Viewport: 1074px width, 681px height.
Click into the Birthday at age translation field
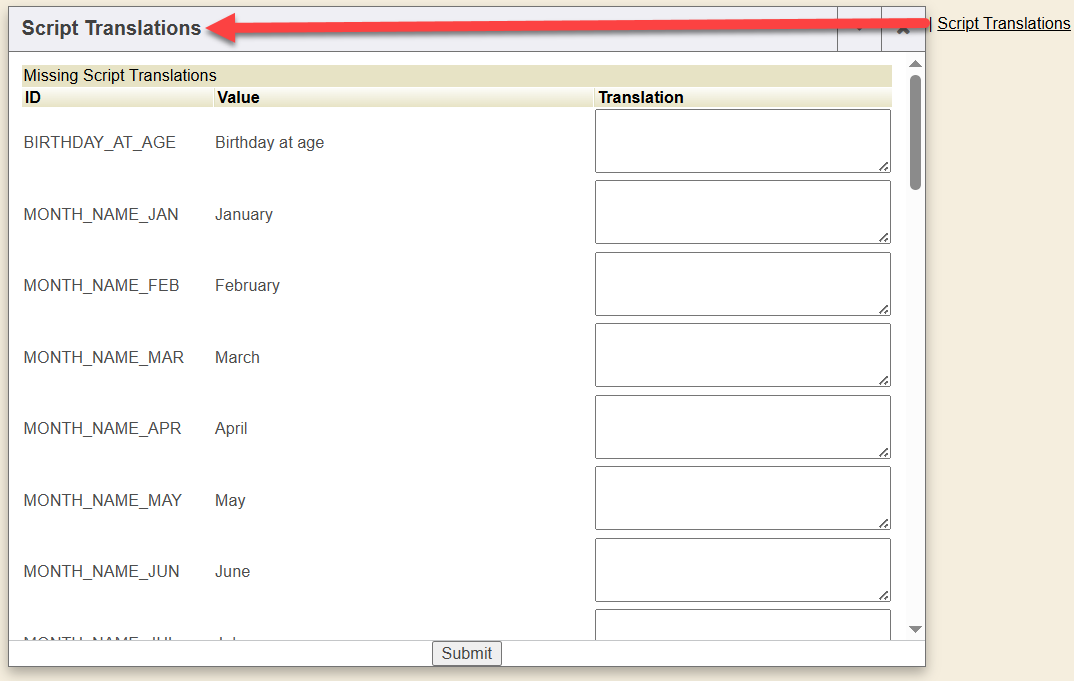(742, 141)
